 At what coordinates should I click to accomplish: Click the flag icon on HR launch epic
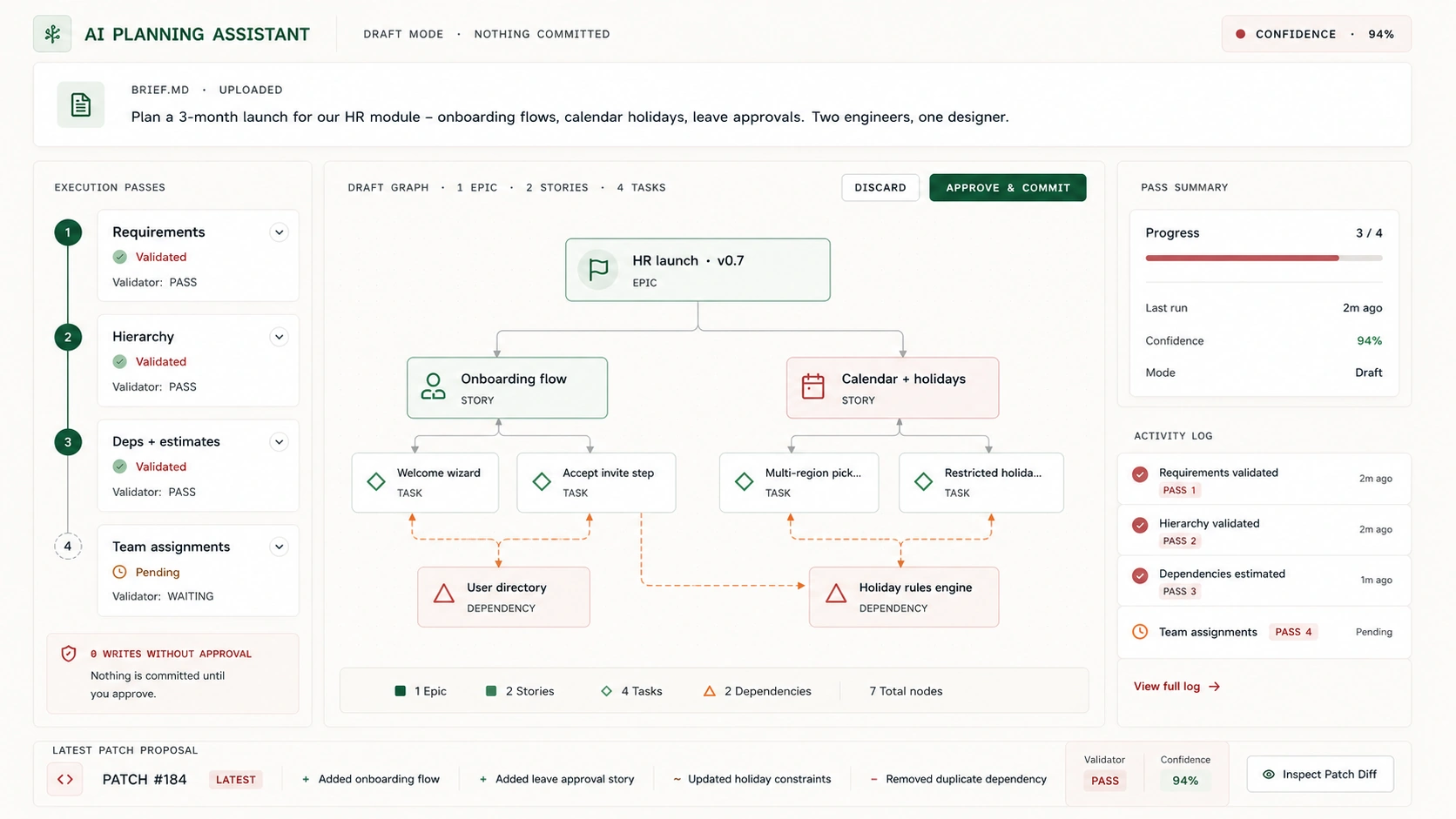click(x=598, y=270)
